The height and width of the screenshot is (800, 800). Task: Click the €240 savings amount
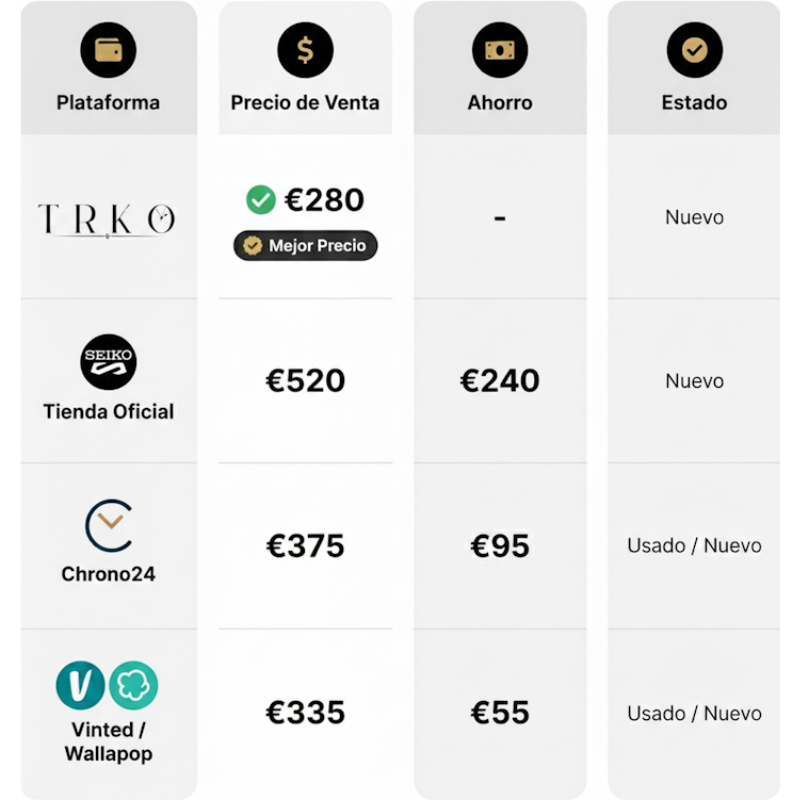(x=500, y=381)
